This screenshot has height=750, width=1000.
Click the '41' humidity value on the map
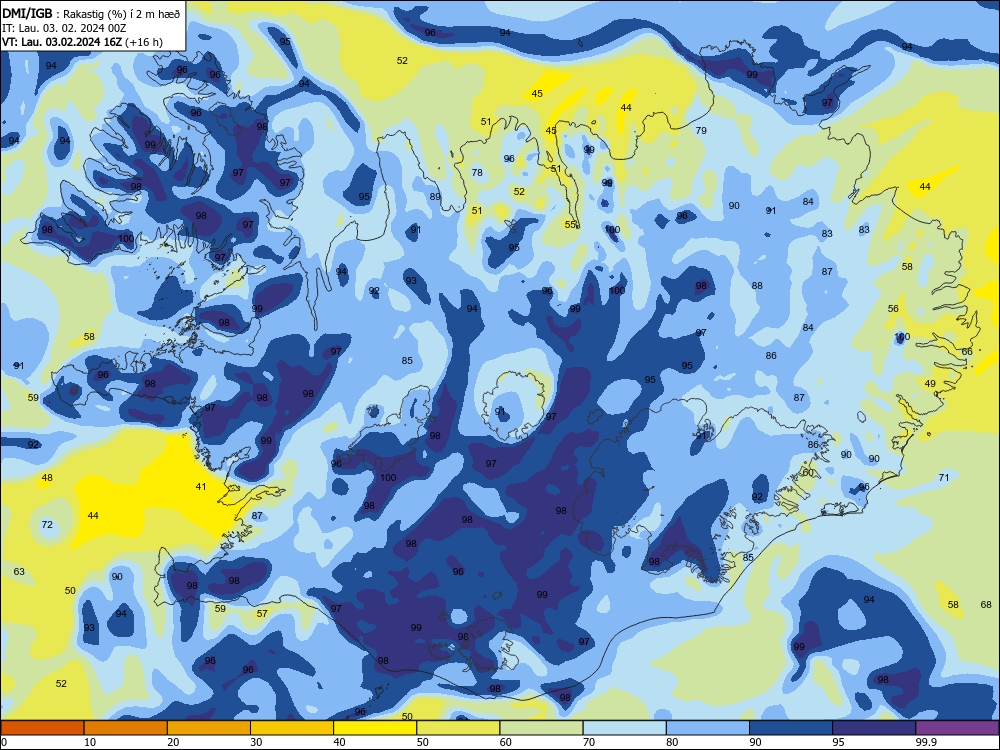[201, 487]
